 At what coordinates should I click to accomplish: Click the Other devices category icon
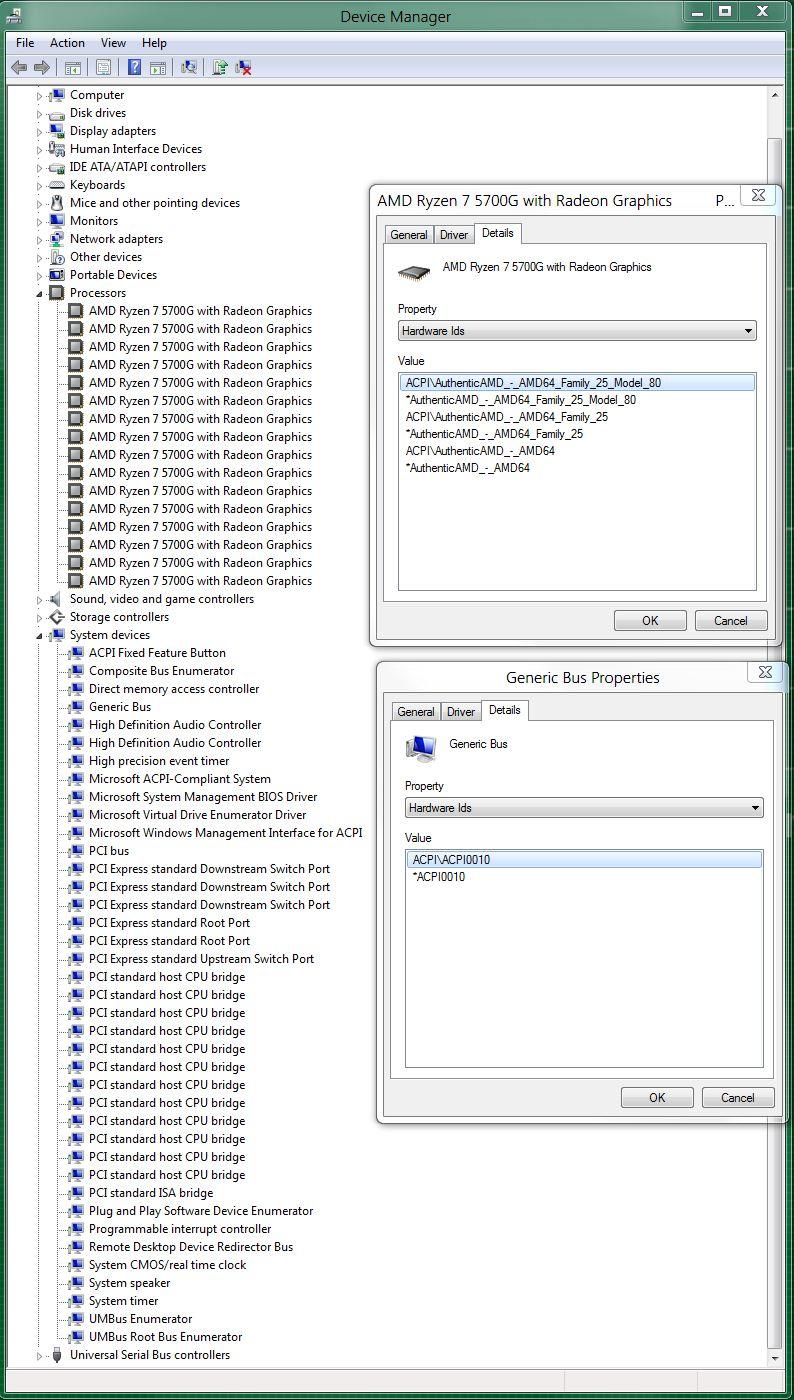(x=57, y=257)
